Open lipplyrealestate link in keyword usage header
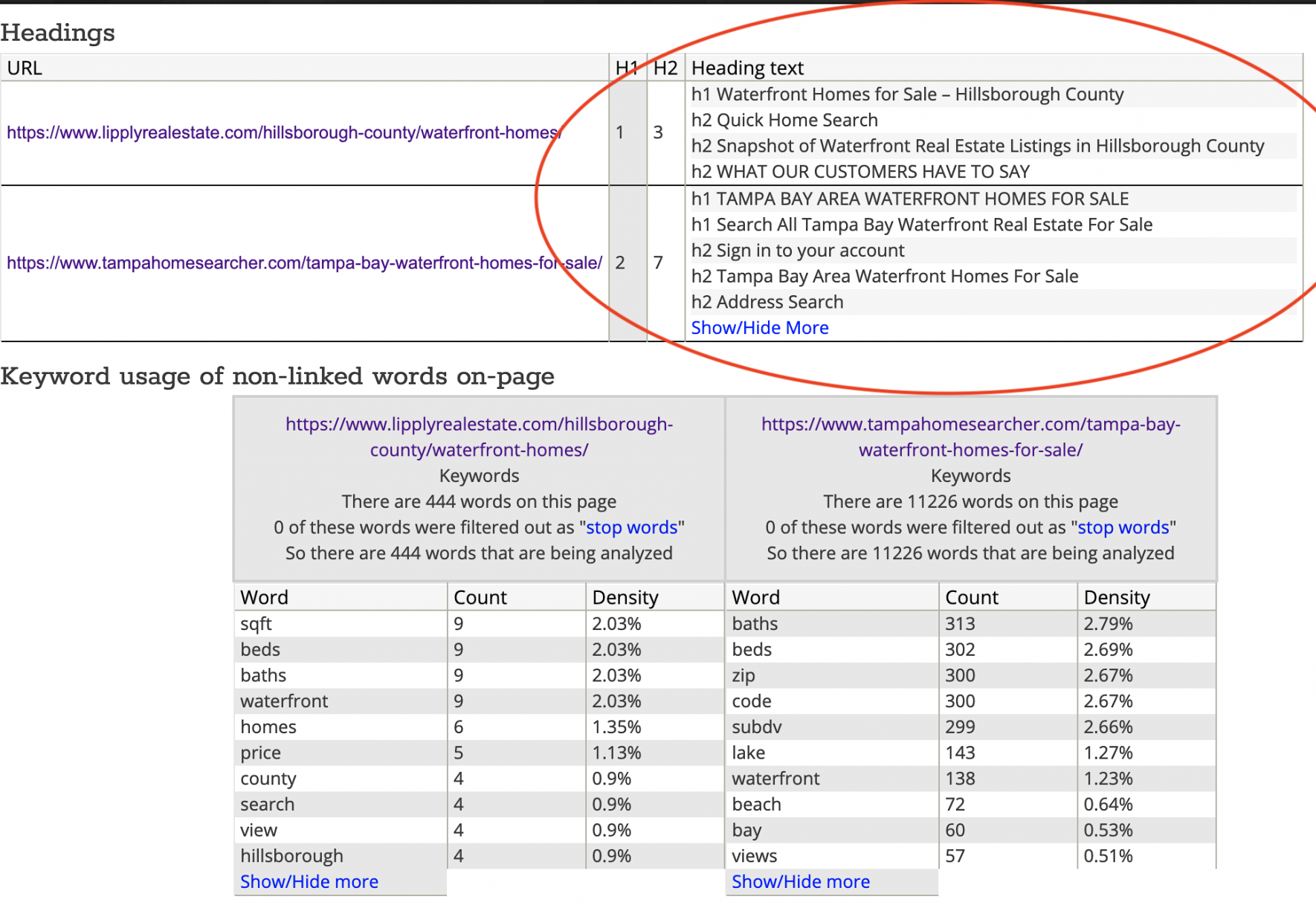The image size is (1316, 911). [479, 437]
